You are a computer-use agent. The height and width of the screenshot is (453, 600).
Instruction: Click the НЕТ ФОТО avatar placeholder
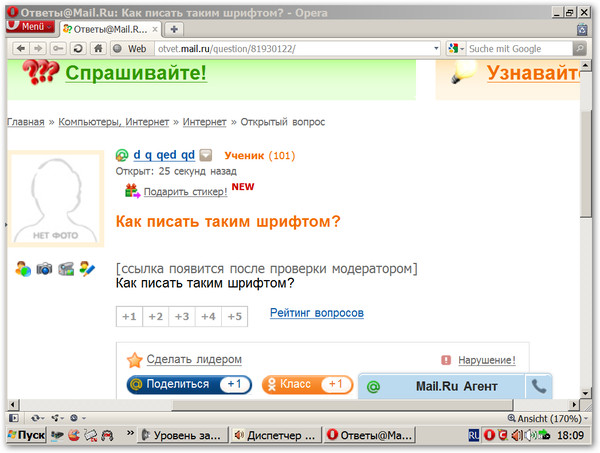pyautogui.click(x=55, y=199)
